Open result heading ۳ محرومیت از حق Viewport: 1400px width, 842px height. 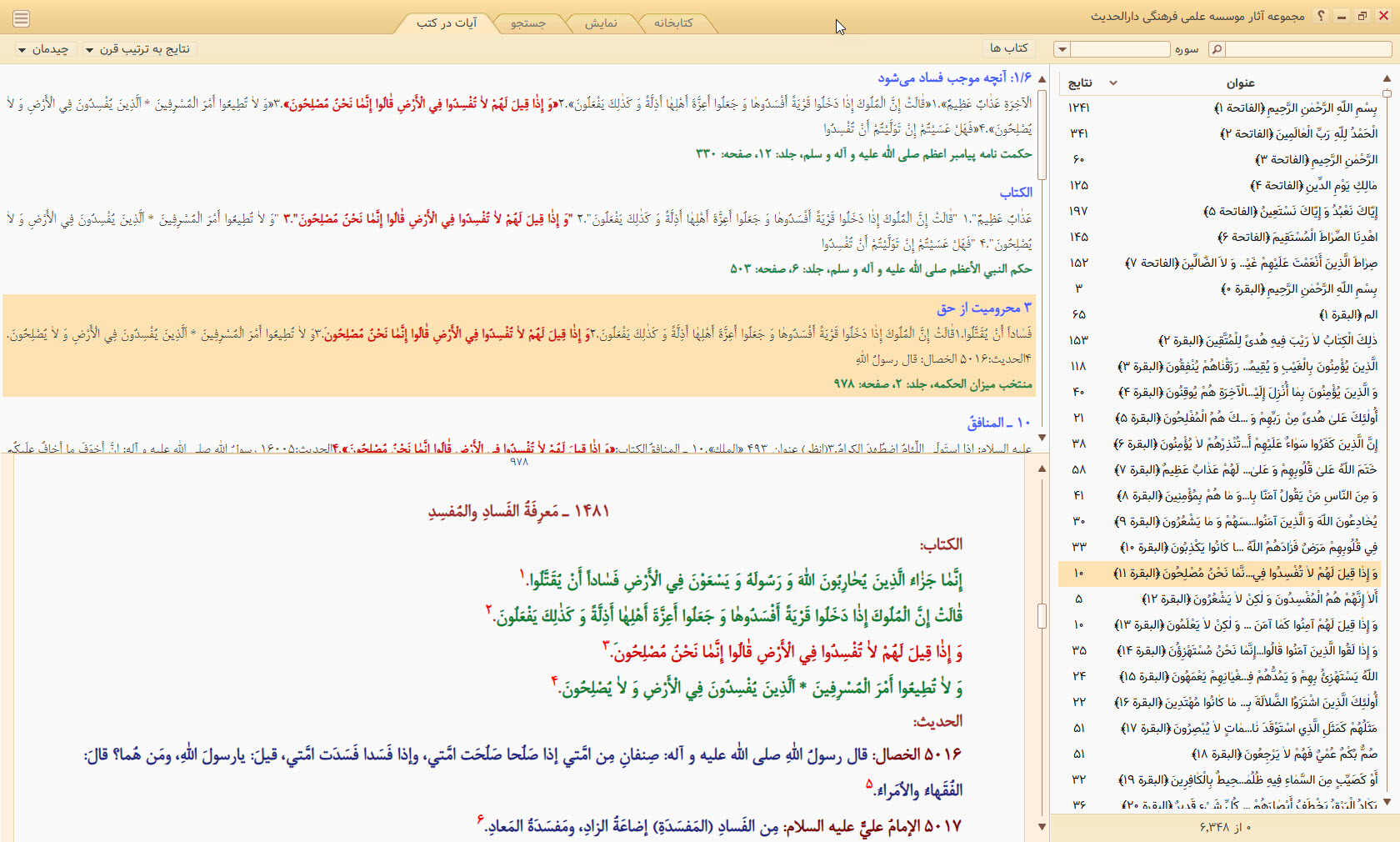pos(984,308)
